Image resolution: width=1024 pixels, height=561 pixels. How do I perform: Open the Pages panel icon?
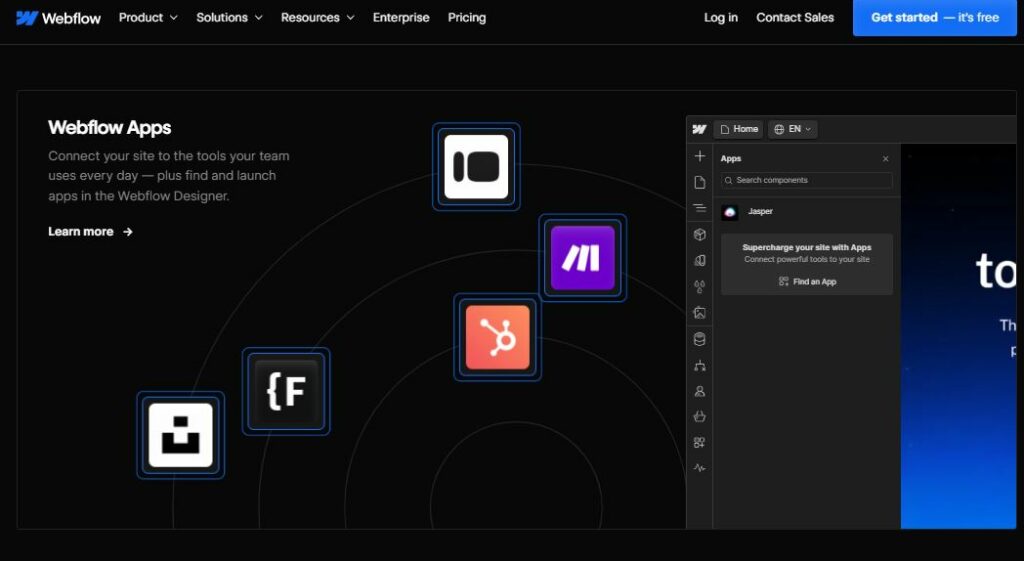click(x=699, y=182)
